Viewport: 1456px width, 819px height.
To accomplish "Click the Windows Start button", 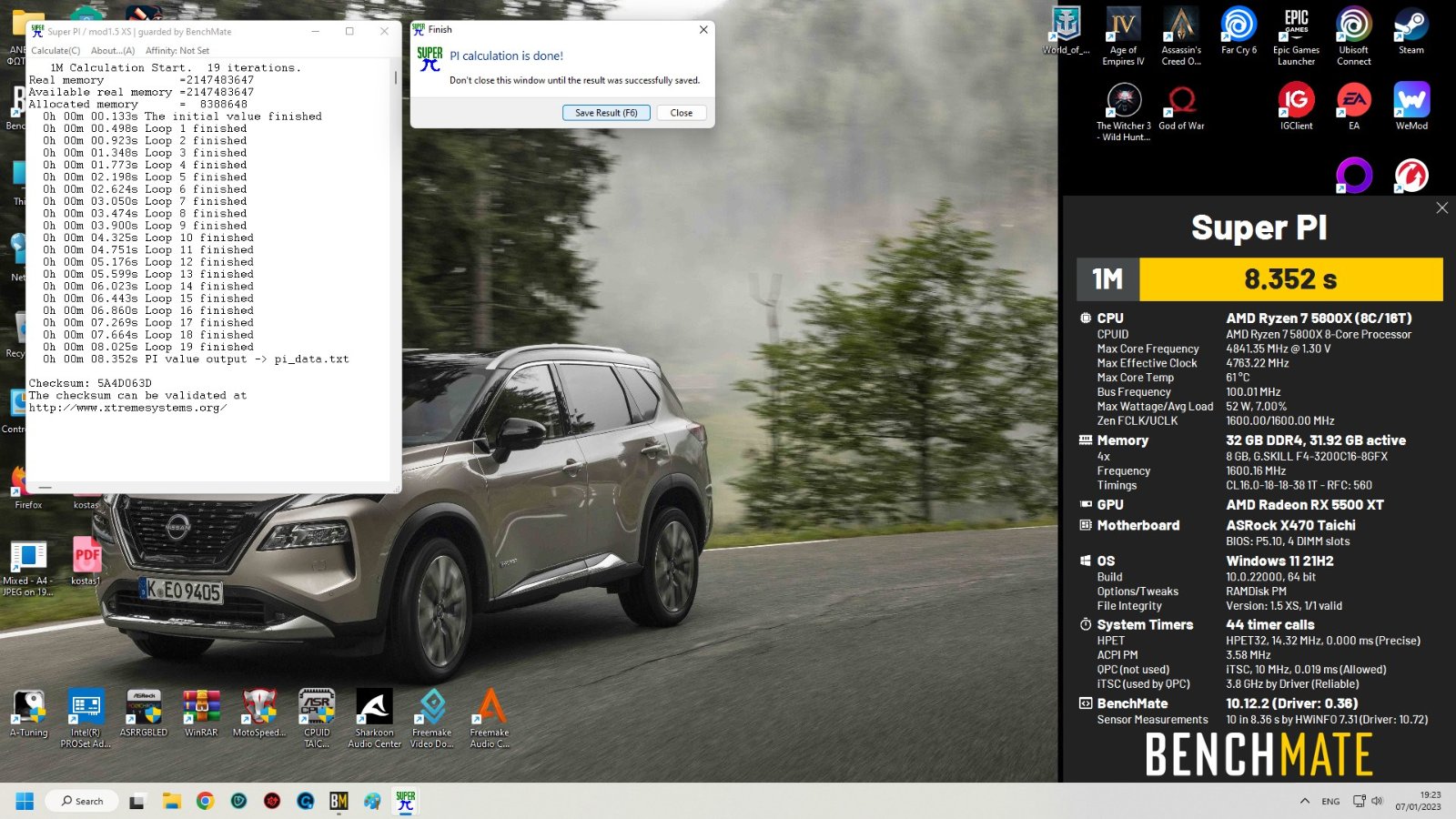I will click(25, 801).
